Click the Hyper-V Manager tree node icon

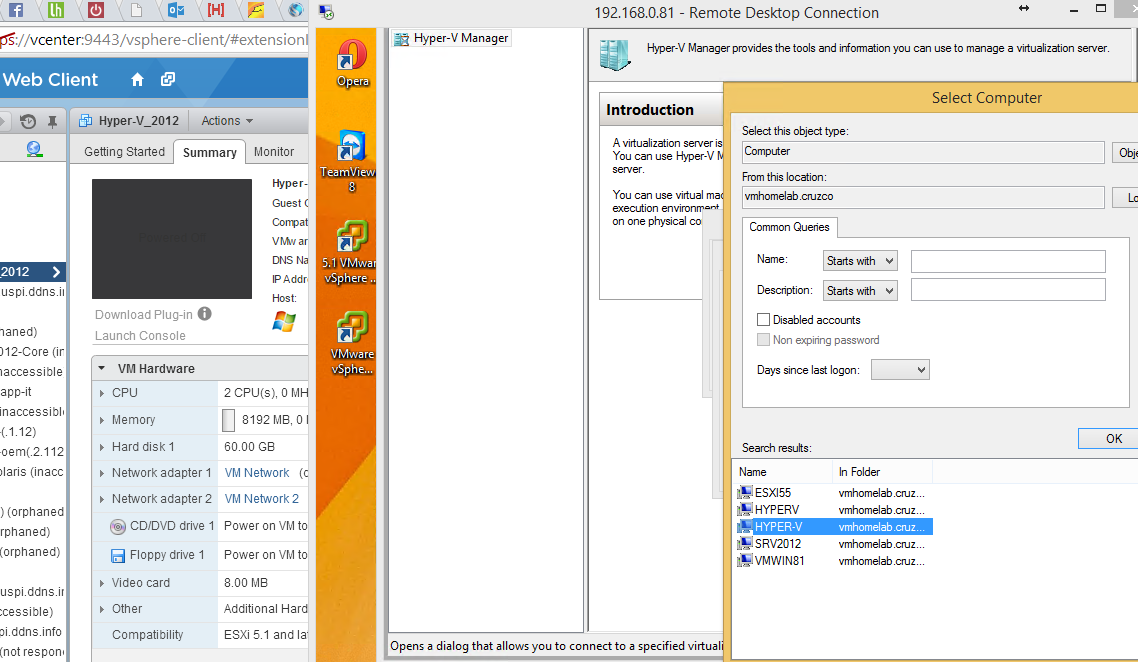tap(401, 38)
